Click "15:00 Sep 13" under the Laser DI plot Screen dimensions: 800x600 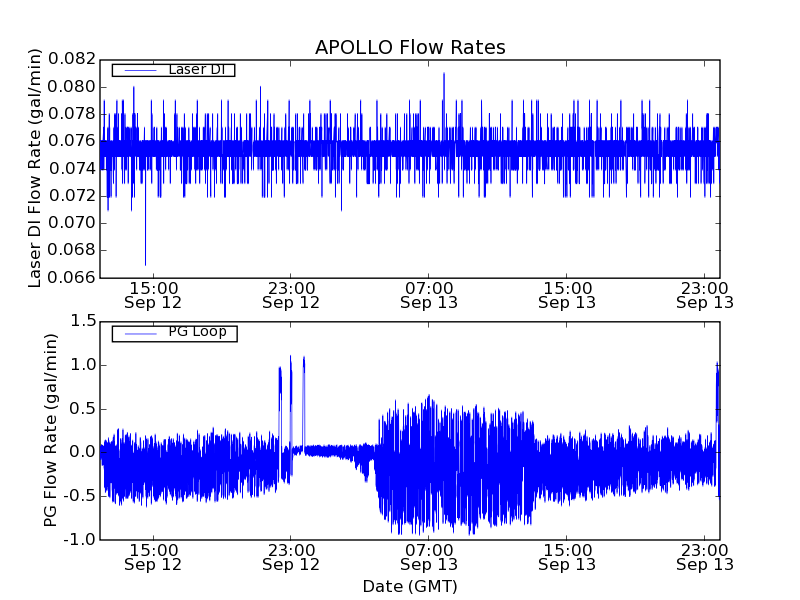tap(567, 295)
